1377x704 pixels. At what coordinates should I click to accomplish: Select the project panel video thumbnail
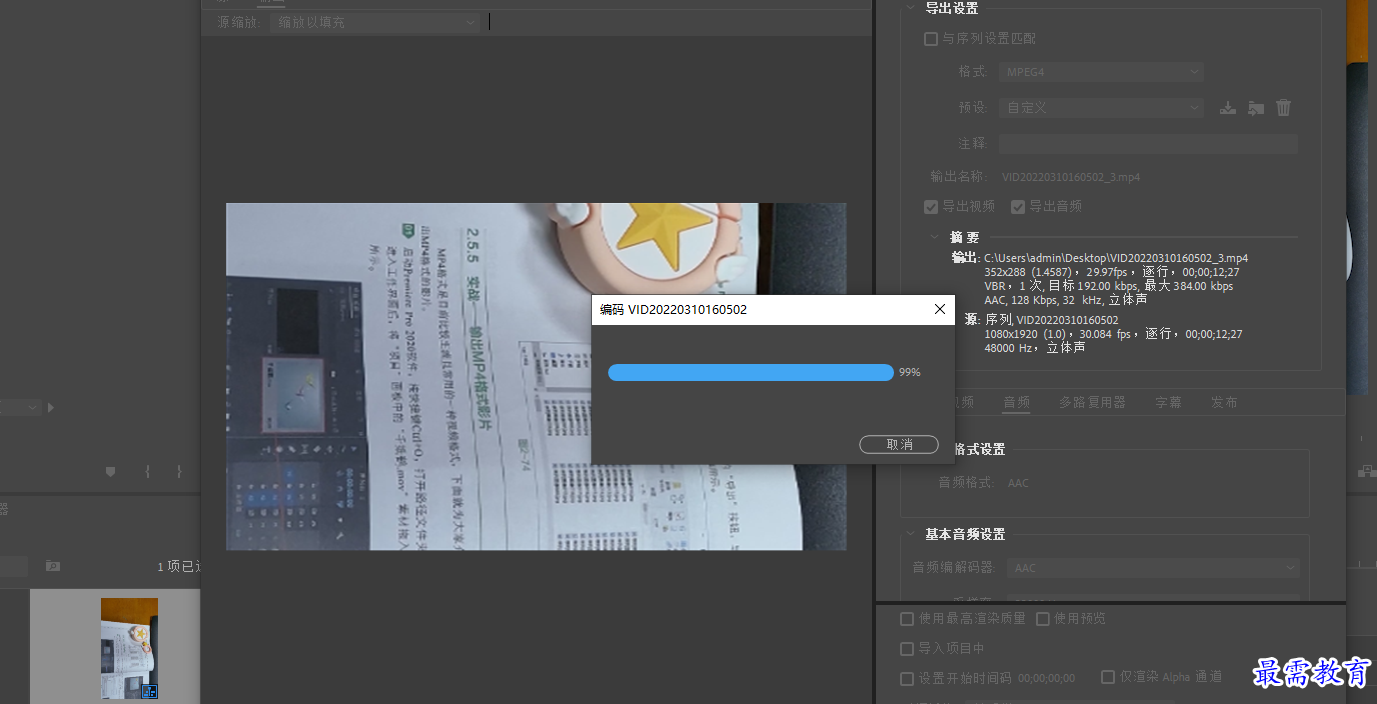pyautogui.click(x=129, y=648)
